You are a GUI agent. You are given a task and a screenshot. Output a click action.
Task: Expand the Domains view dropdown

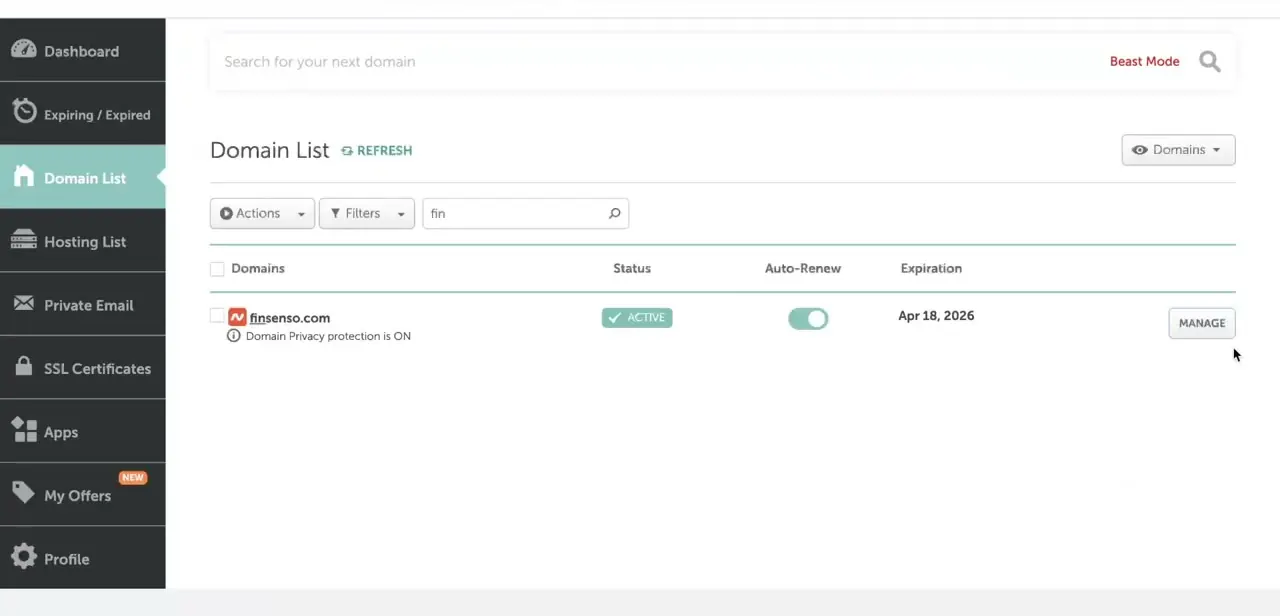pos(1178,150)
